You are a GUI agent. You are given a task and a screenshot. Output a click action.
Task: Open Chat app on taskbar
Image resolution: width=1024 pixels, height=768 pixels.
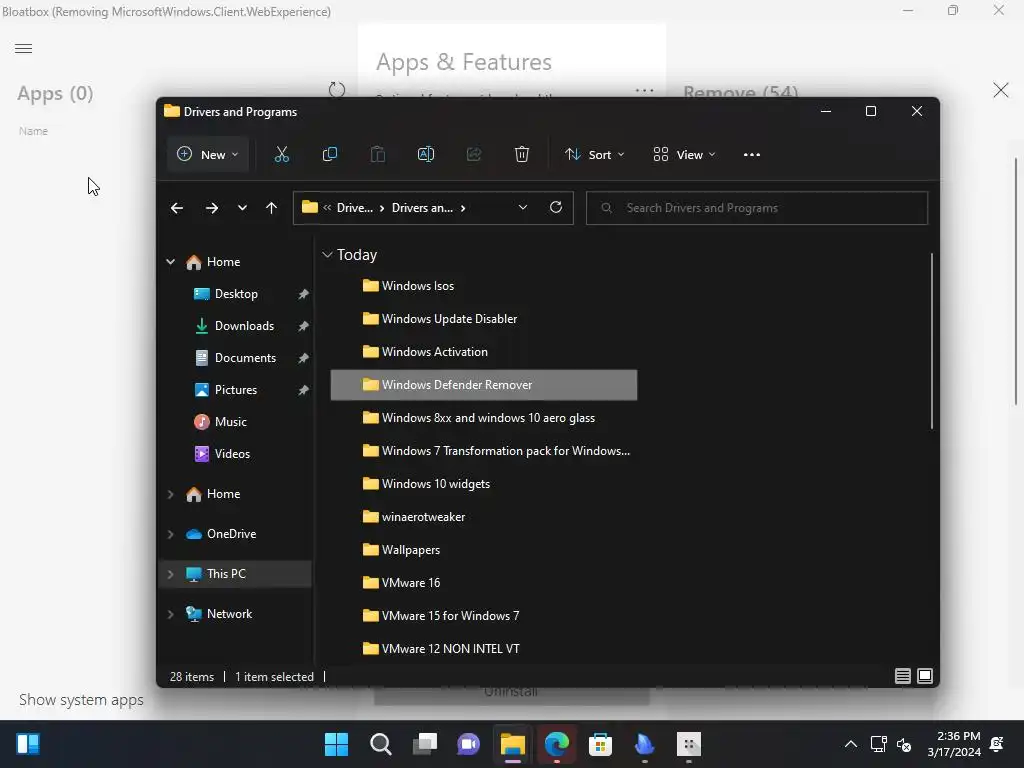468,744
